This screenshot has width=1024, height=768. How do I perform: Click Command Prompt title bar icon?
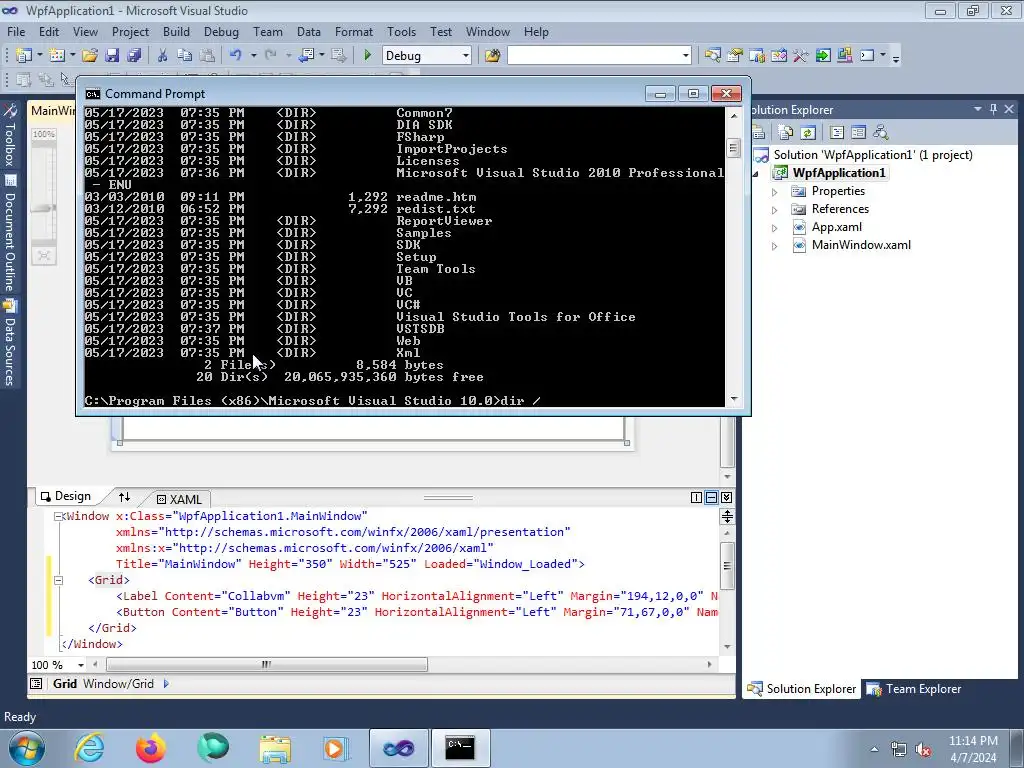[x=93, y=94]
